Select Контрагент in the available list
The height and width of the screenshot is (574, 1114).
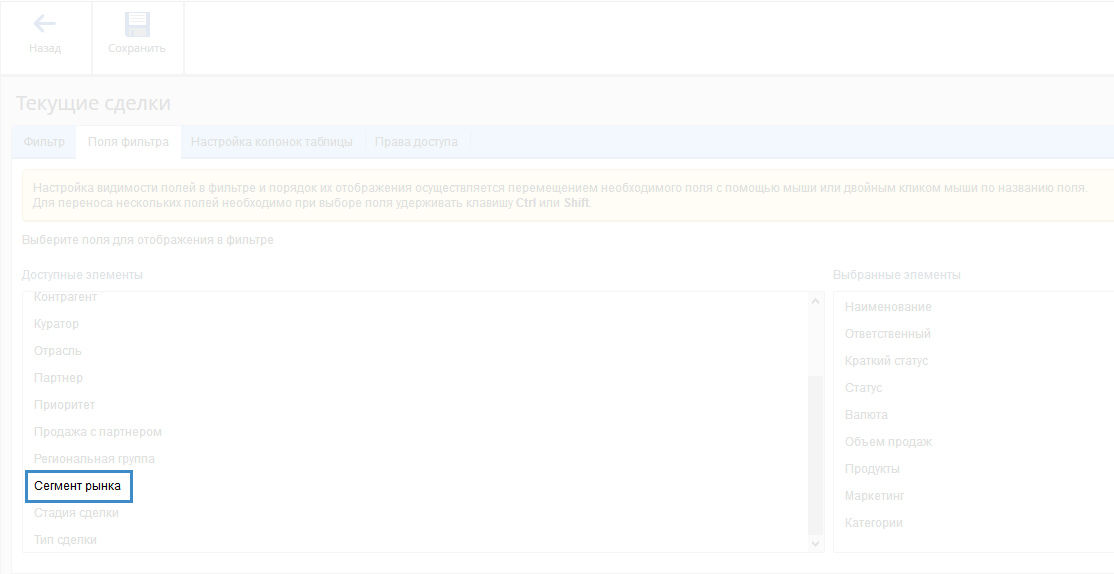pyautogui.click(x=66, y=298)
